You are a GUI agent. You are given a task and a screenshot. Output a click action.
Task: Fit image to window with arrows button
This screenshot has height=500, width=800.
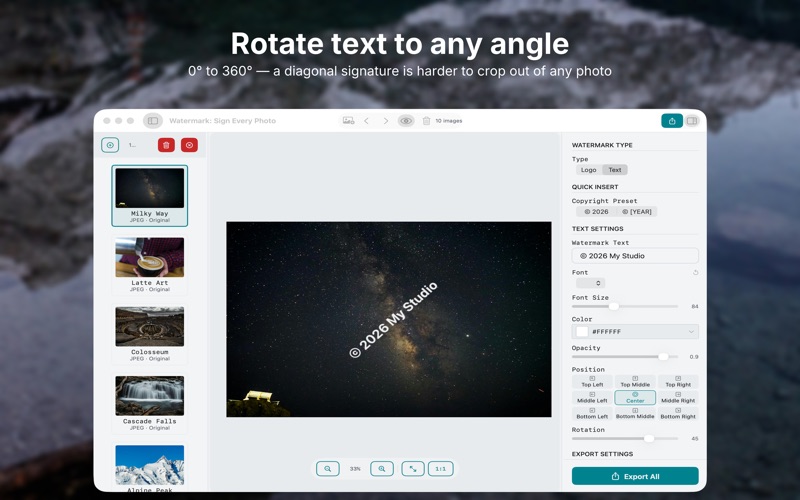point(413,468)
